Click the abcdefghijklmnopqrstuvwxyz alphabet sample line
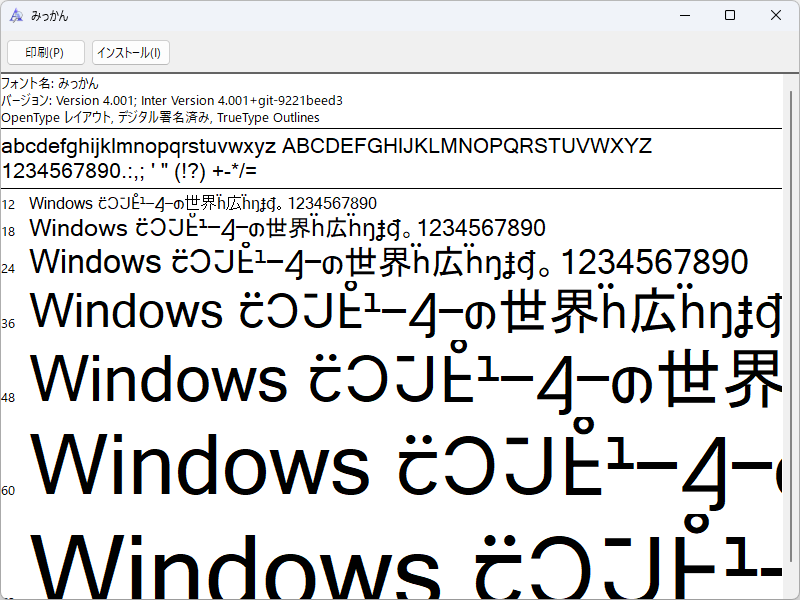Image resolution: width=800 pixels, height=600 pixels. (327, 146)
